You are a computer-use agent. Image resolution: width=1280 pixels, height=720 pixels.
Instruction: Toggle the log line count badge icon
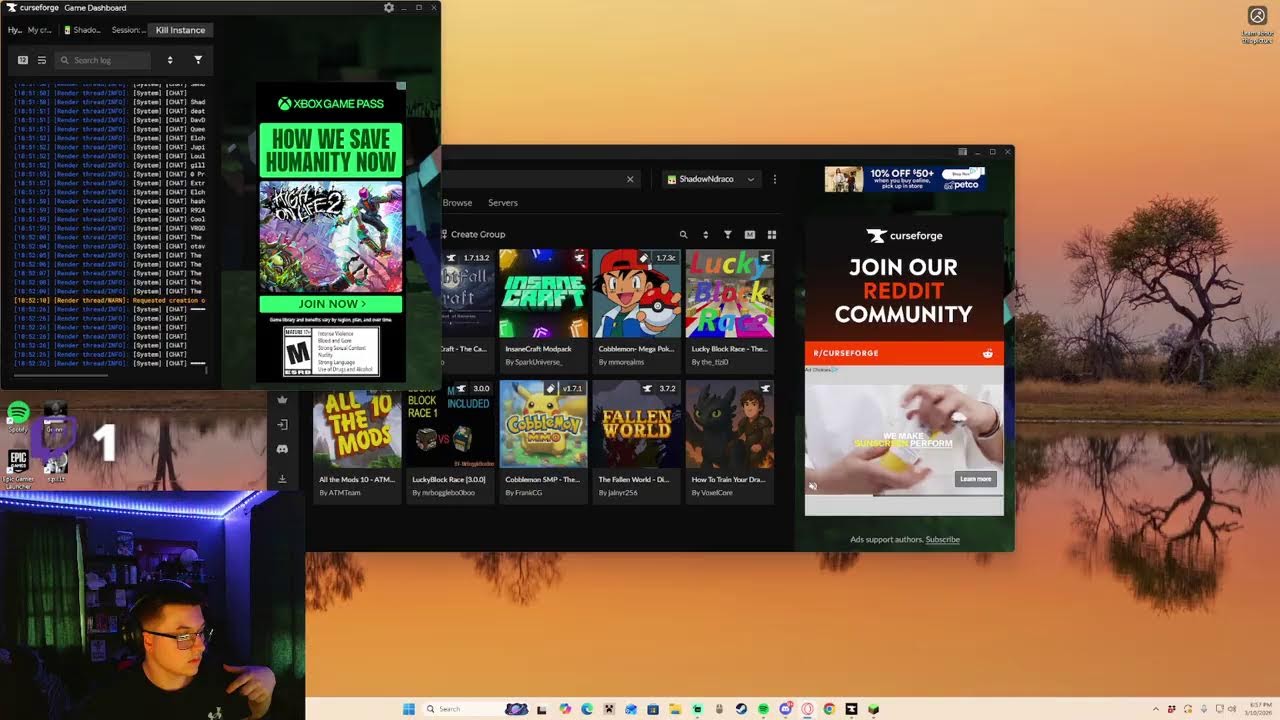23,60
